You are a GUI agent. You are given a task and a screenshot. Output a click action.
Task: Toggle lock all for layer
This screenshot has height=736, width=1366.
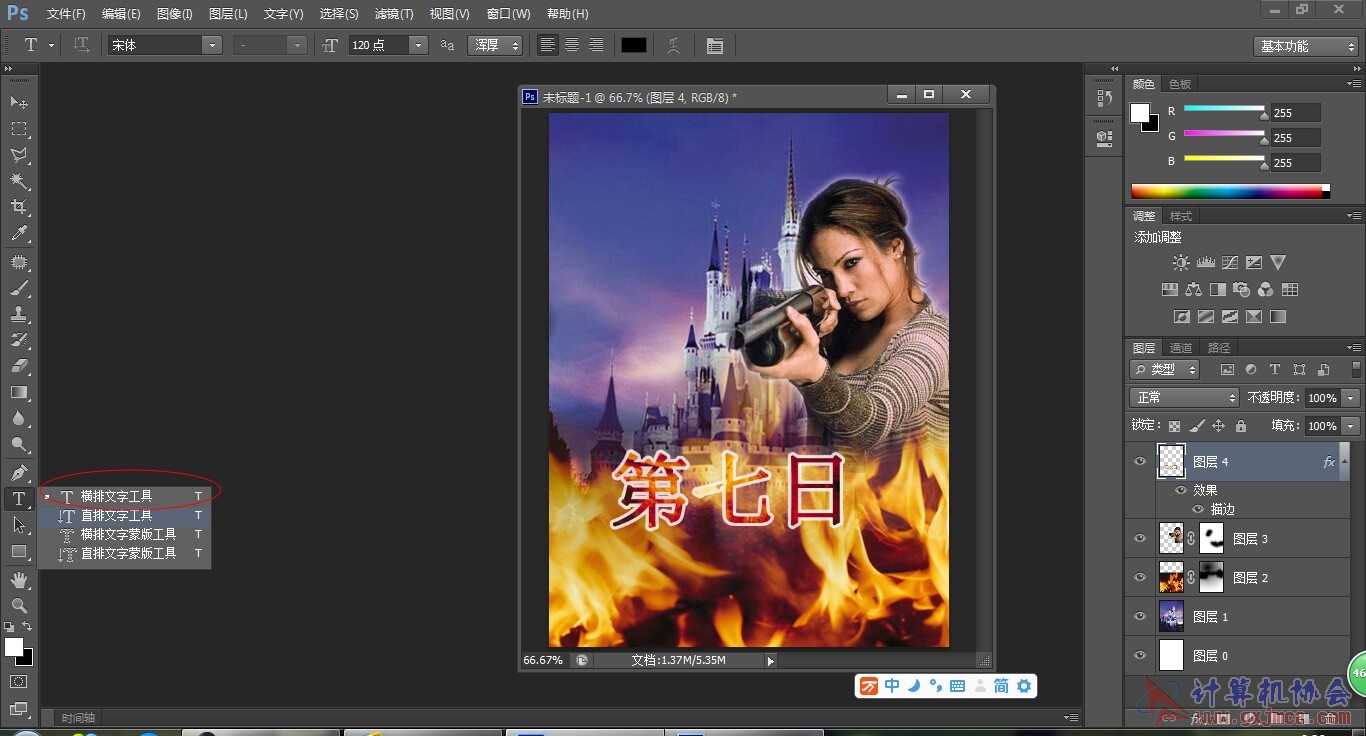[x=1240, y=426]
